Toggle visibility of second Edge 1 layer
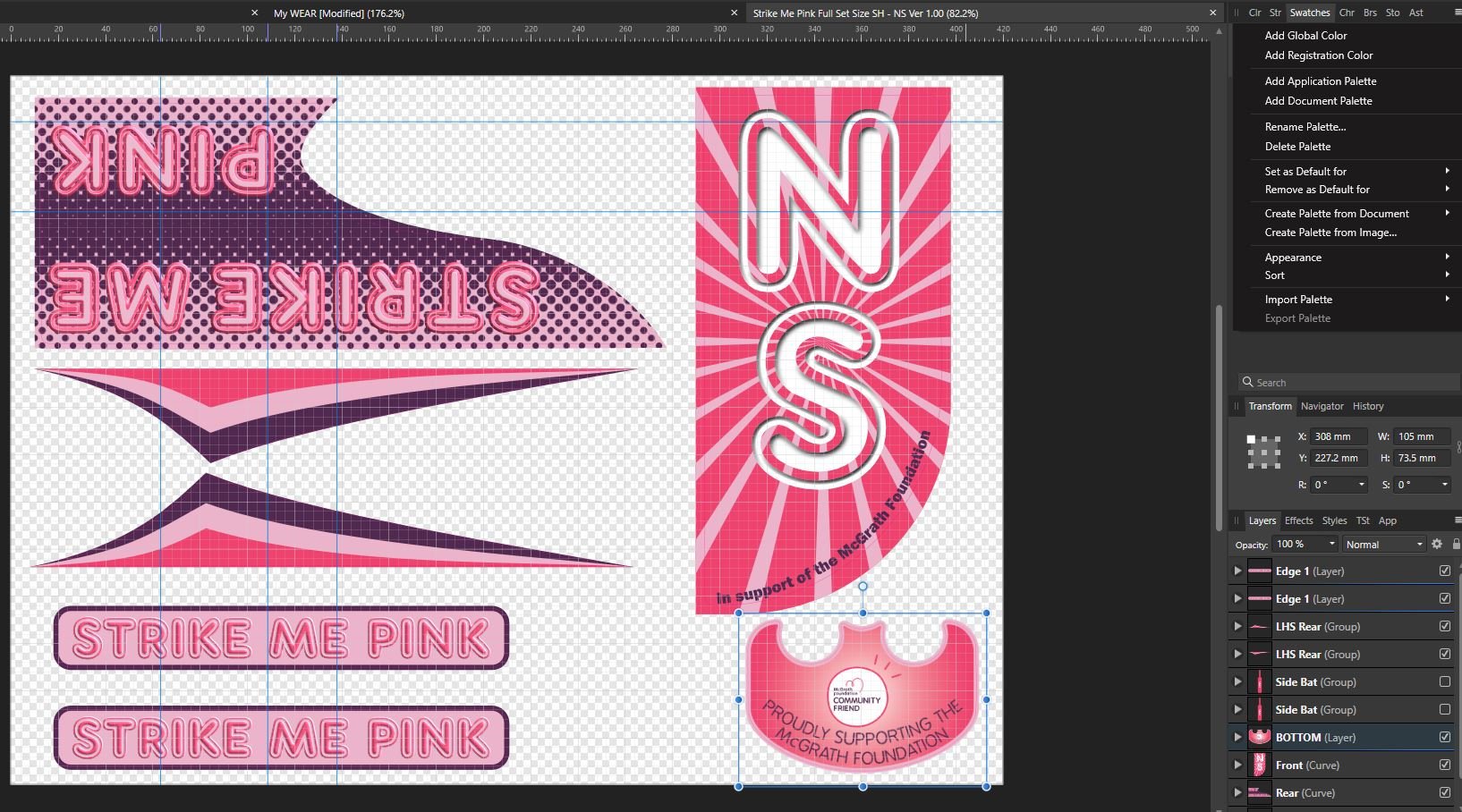 [x=1445, y=598]
